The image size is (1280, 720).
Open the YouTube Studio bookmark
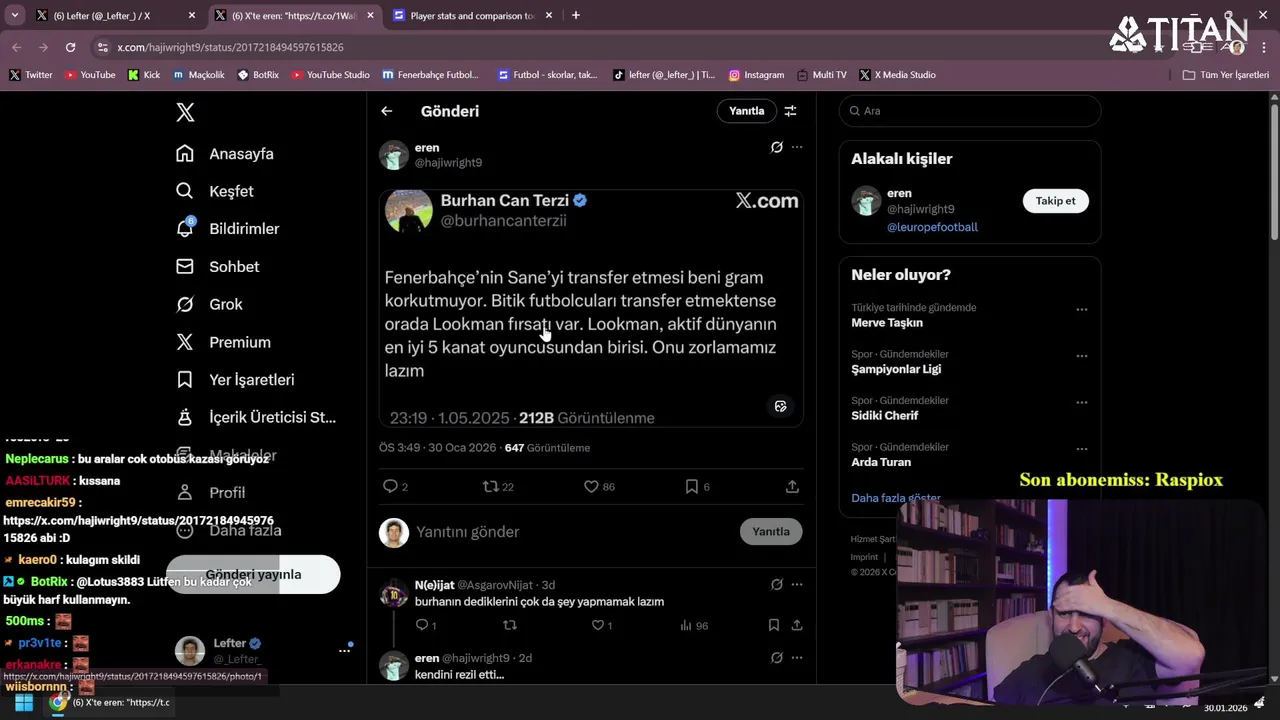point(330,75)
